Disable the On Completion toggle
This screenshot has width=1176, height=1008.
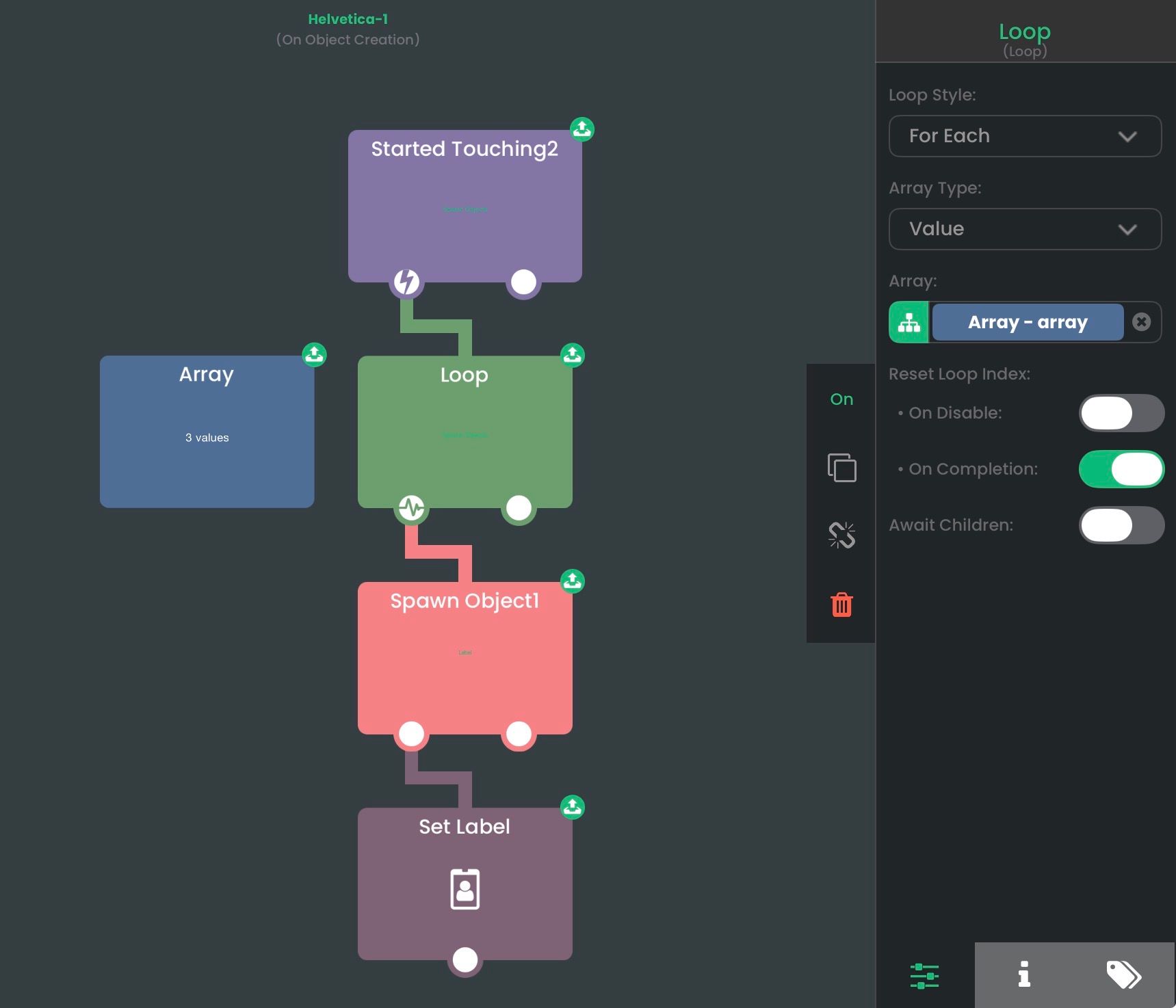tap(1121, 469)
